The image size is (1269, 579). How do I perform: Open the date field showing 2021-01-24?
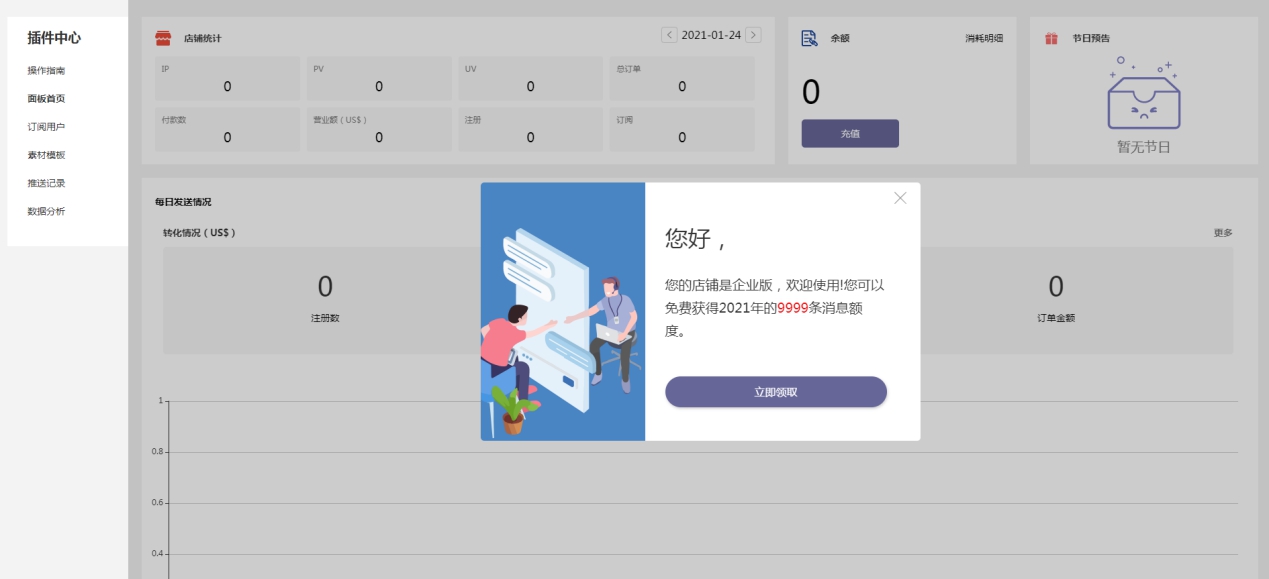[x=711, y=35]
